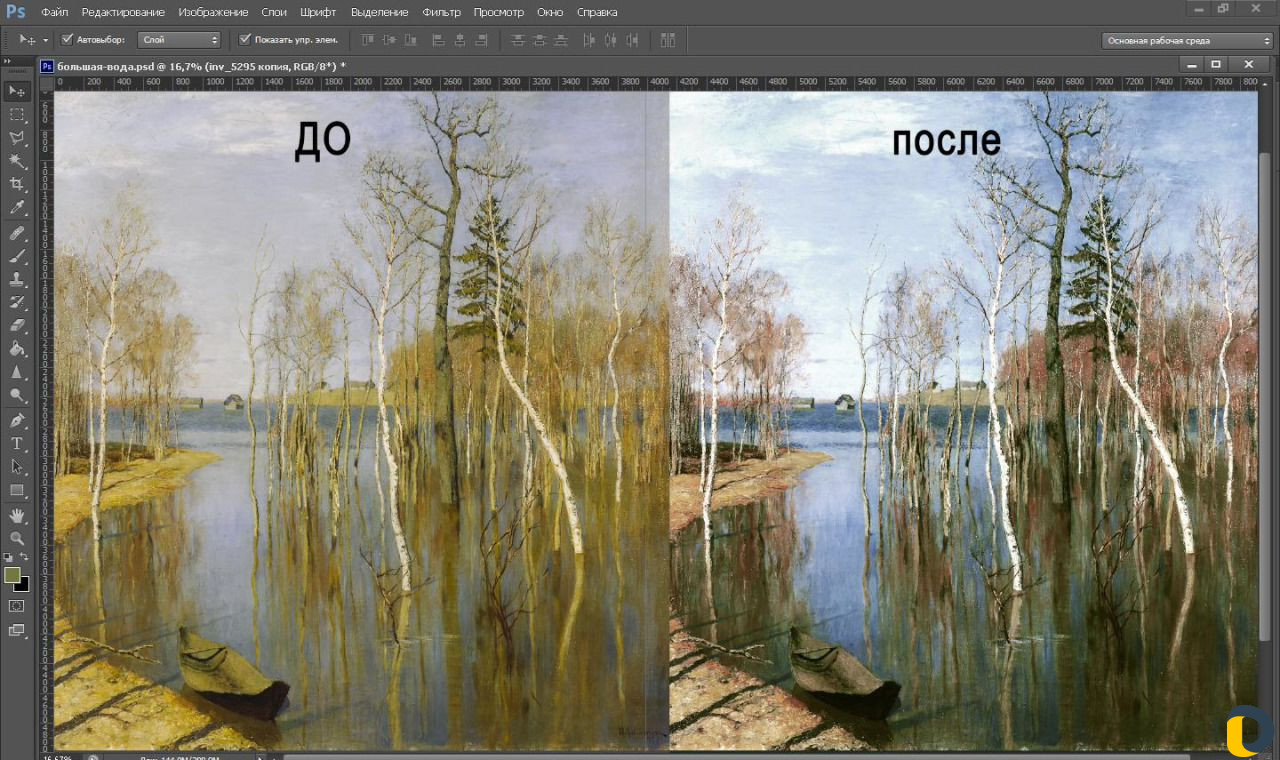The image size is (1280, 760).
Task: Select the Crop tool
Action: point(17,185)
